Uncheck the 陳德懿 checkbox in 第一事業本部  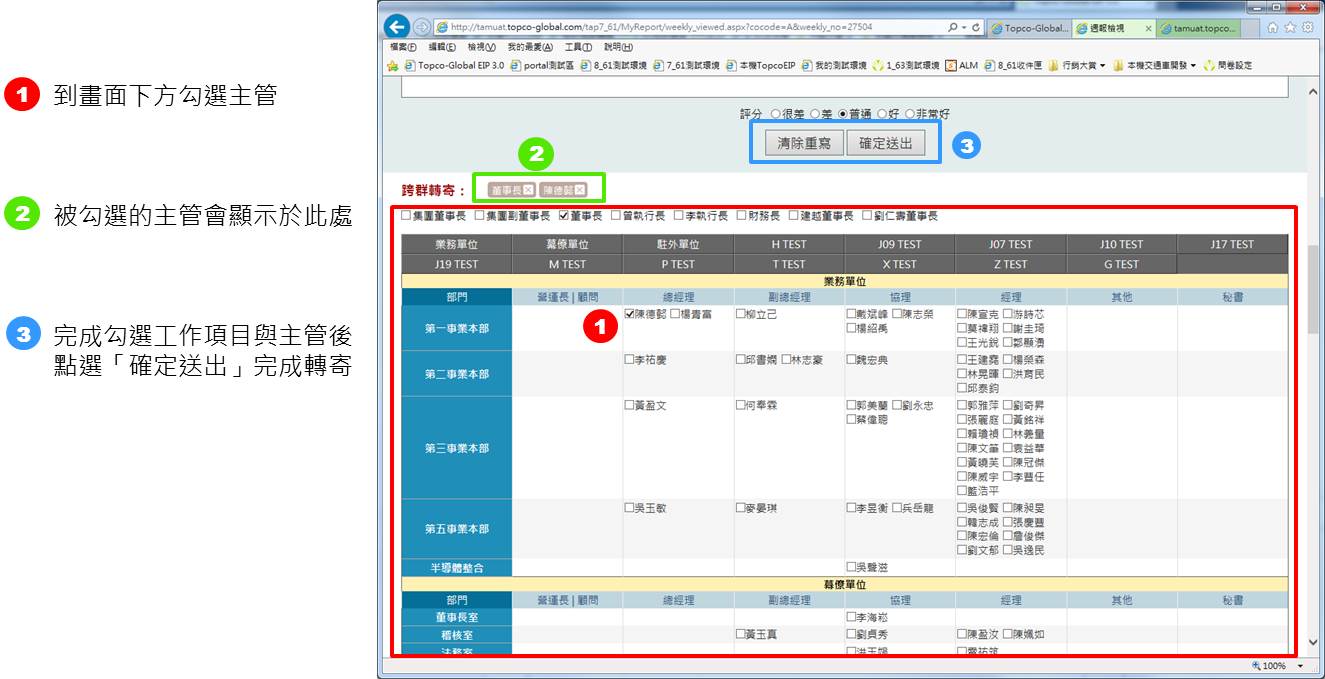[x=629, y=314]
